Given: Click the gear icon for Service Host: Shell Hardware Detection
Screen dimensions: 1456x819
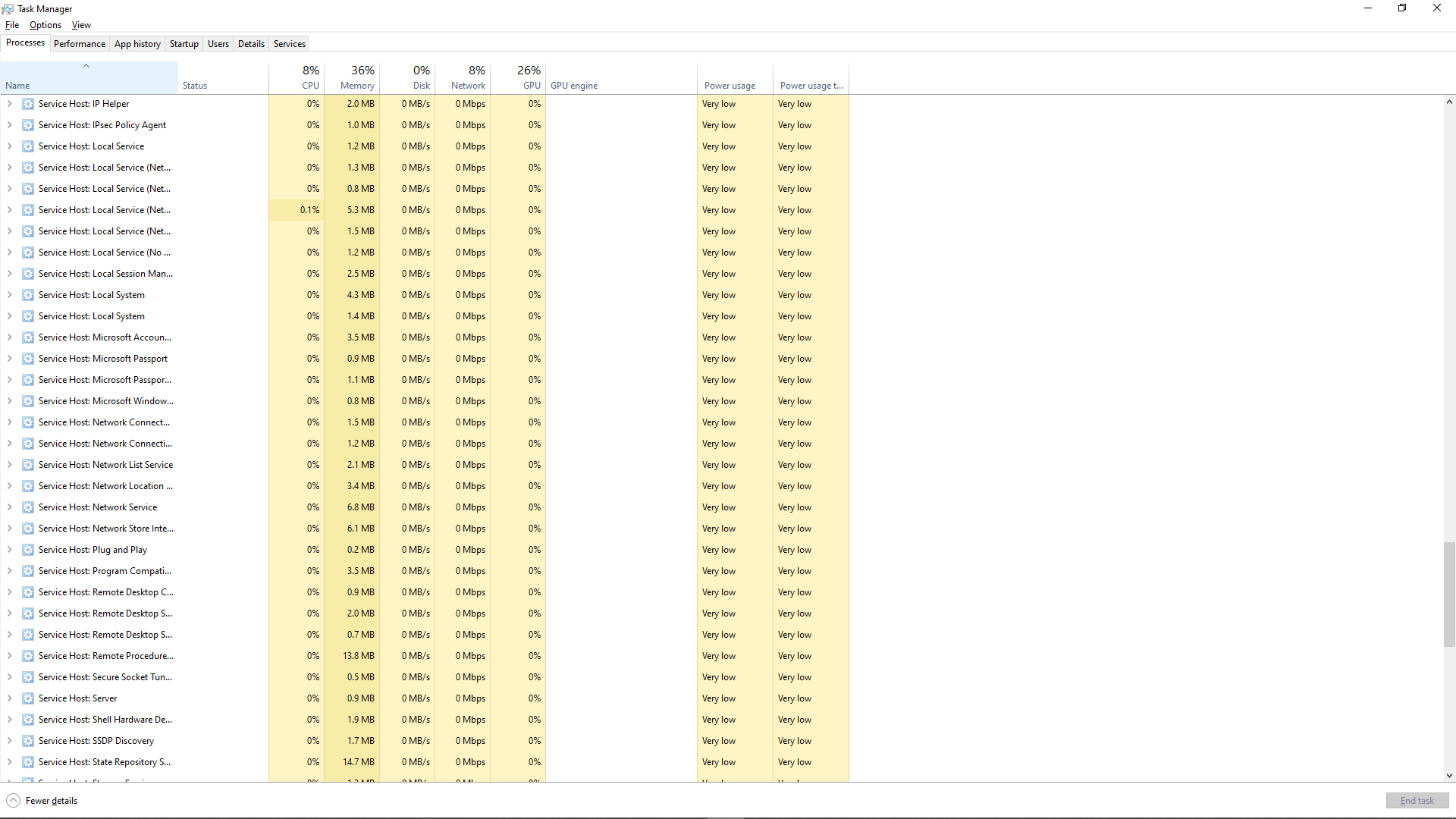Looking at the screenshot, I should pos(28,720).
